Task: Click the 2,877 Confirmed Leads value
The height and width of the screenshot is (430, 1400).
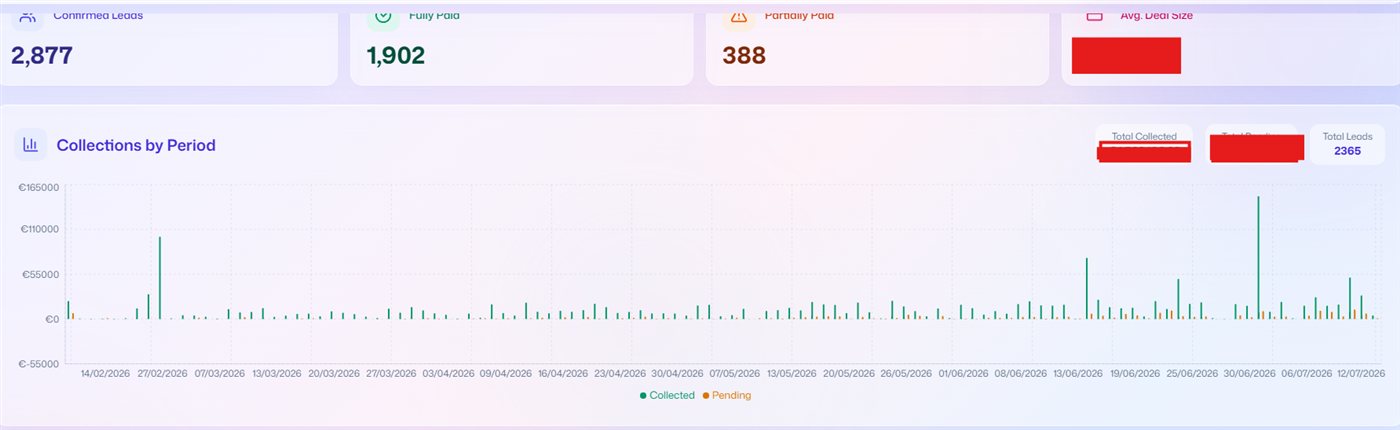Action: point(42,55)
